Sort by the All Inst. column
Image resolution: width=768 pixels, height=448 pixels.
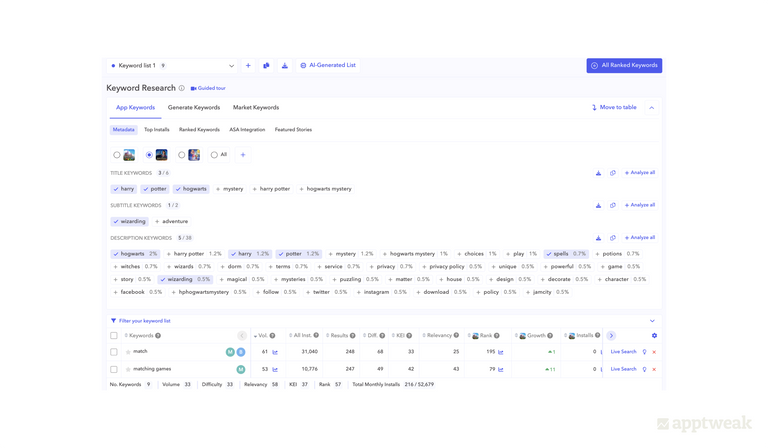pos(301,335)
